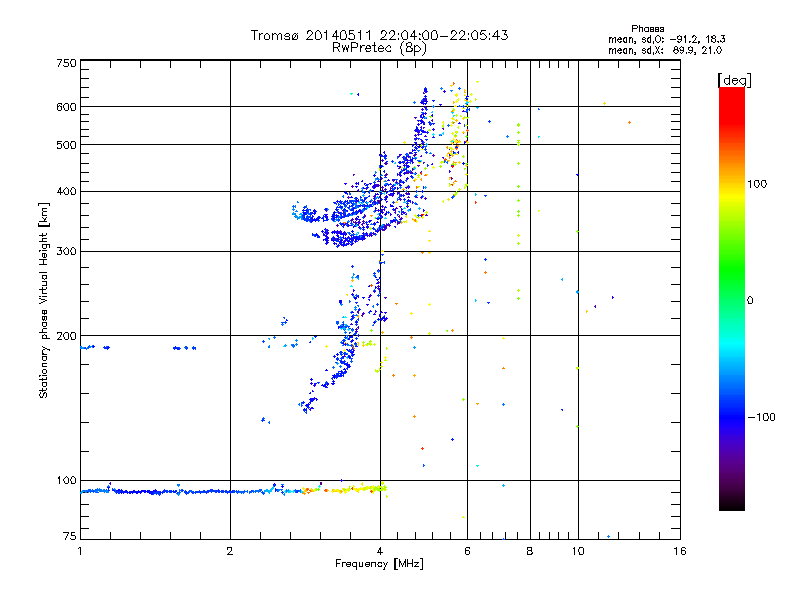Screen dimensions: 800x600
Task: Click the 'RwPretec (8p)' subtitle
Action: tap(379, 48)
